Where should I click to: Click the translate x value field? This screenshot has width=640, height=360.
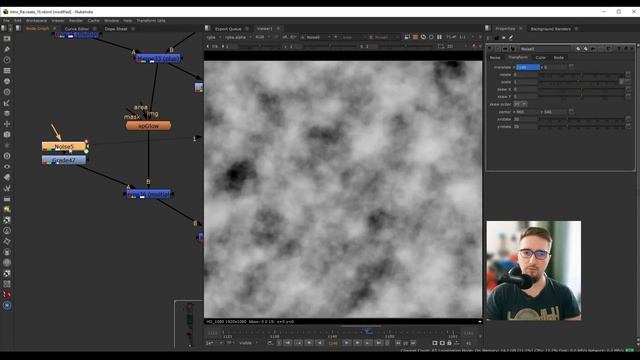click(527, 67)
